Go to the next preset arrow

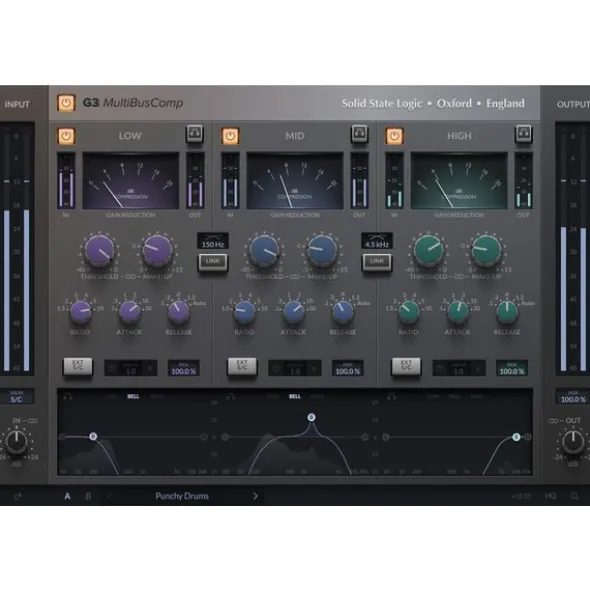(x=255, y=496)
